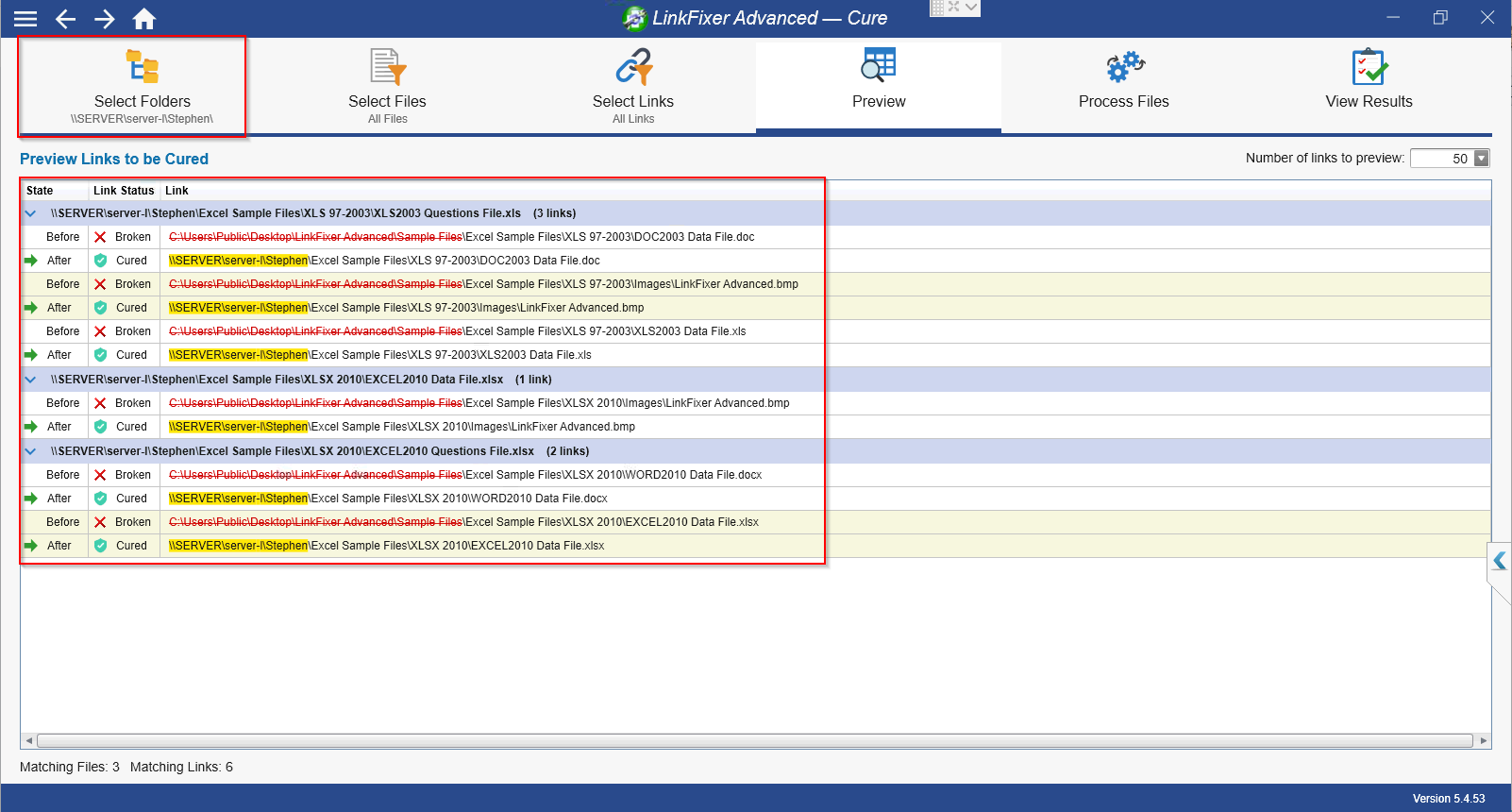Screen dimensions: 1512x812
Task: Click the broken X icon for XLSX 2010 Images bmp
Action: coord(100,403)
